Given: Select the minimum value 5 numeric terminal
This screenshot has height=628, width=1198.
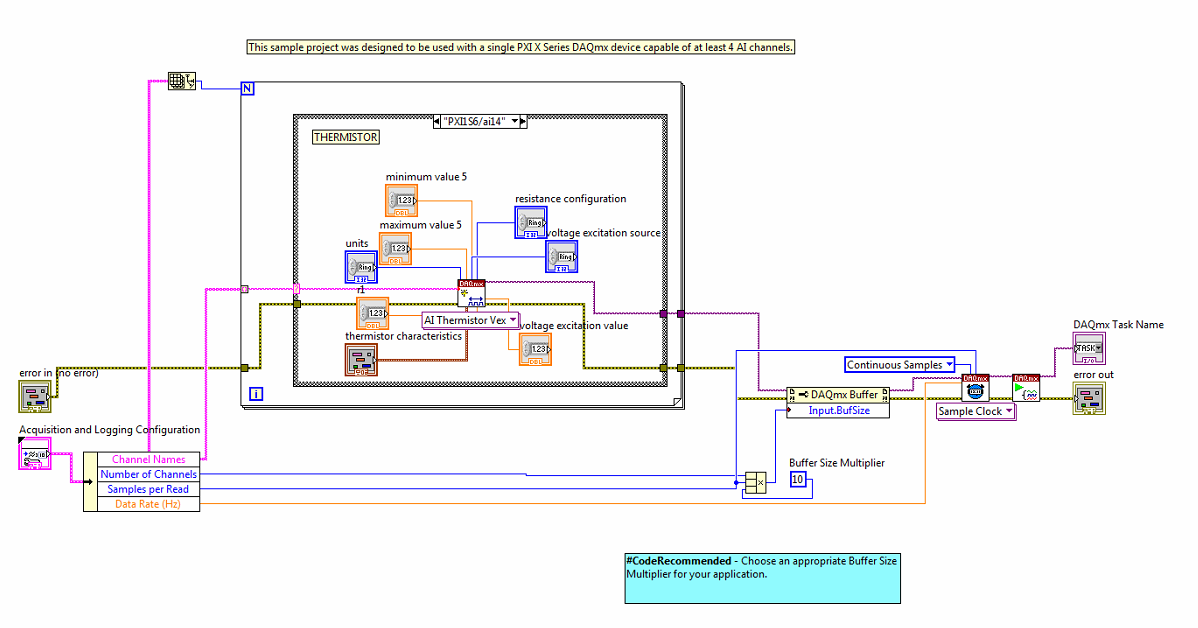Looking at the screenshot, I should point(401,200).
